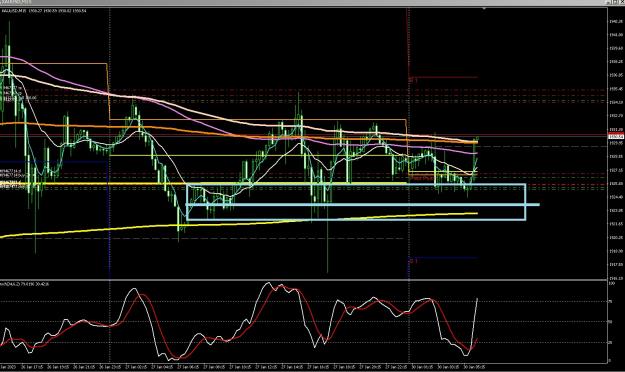The image size is (625, 372).
Task: Close the chart window
Action: point(622,2)
